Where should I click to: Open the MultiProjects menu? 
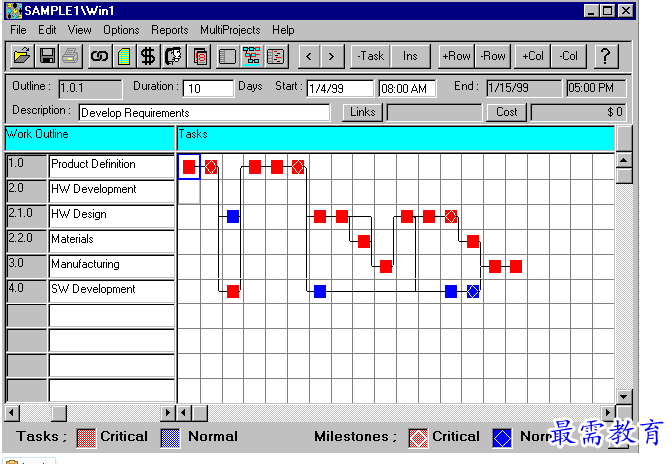(230, 30)
